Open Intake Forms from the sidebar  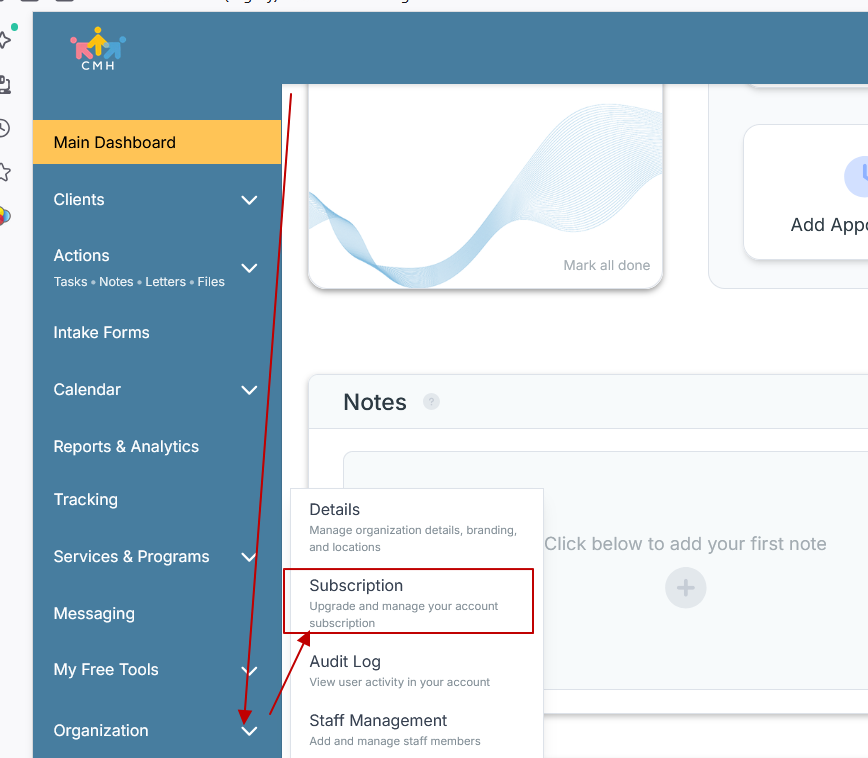click(101, 333)
